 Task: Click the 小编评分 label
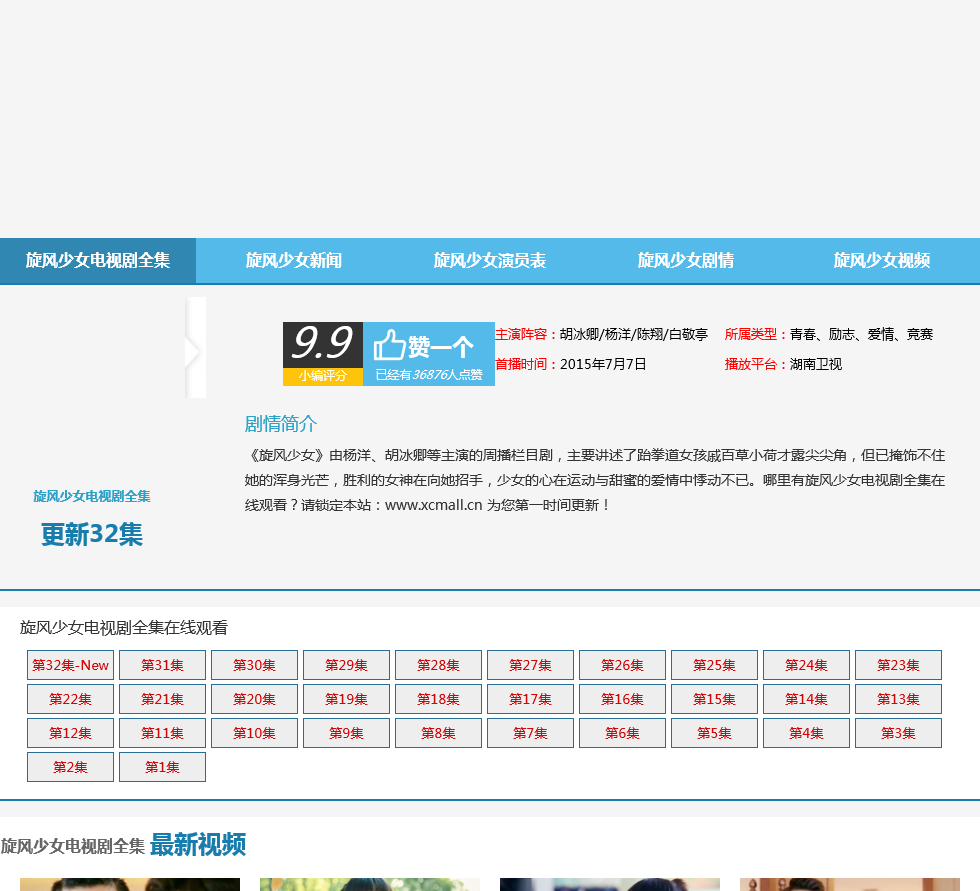(x=322, y=376)
